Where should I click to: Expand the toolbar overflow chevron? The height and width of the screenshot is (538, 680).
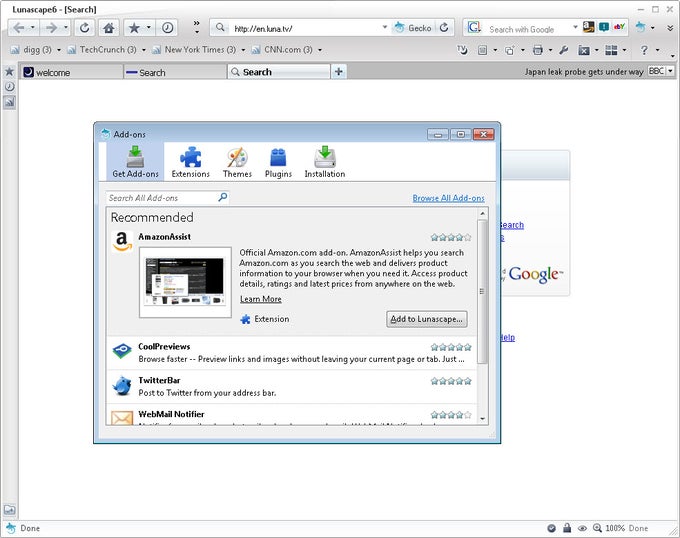pos(196,23)
